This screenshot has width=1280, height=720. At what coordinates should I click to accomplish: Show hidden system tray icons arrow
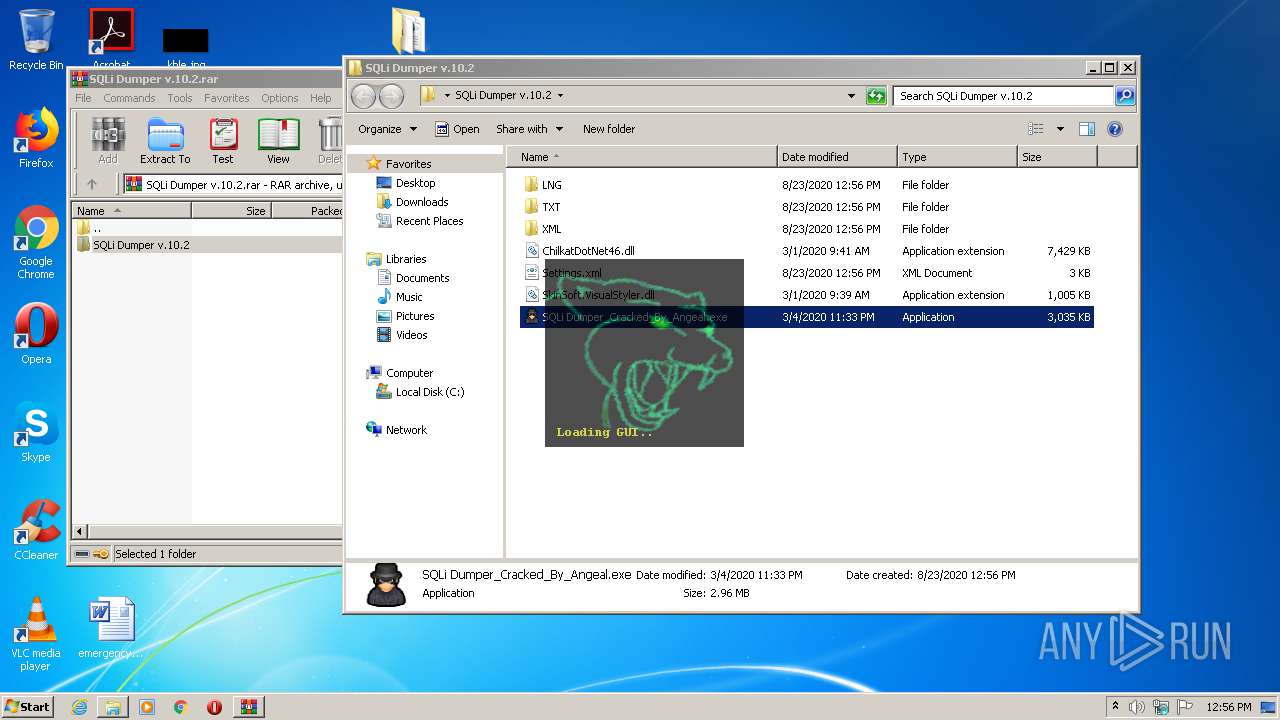[x=1115, y=707]
